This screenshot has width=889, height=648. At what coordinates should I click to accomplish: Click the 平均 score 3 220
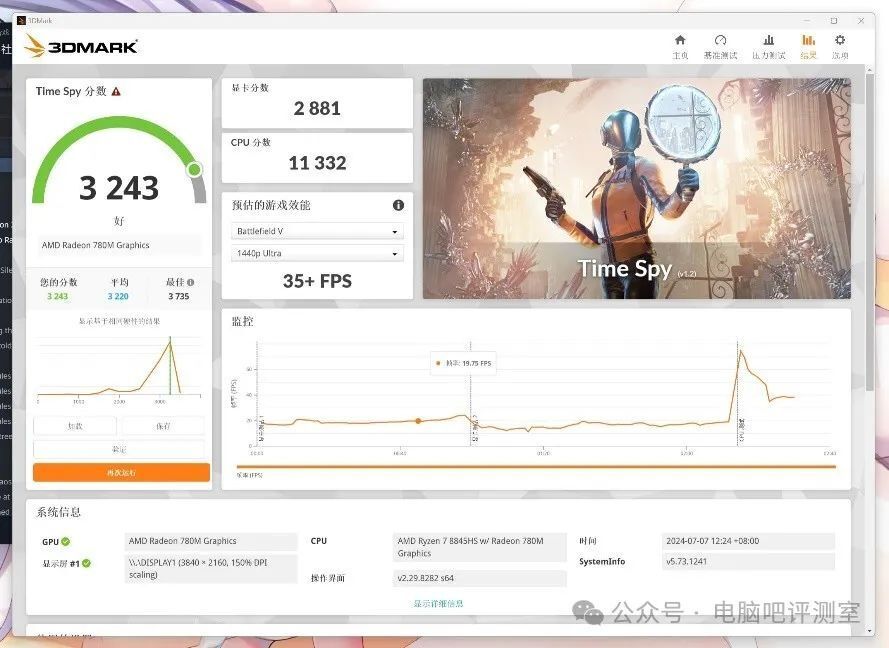118,297
